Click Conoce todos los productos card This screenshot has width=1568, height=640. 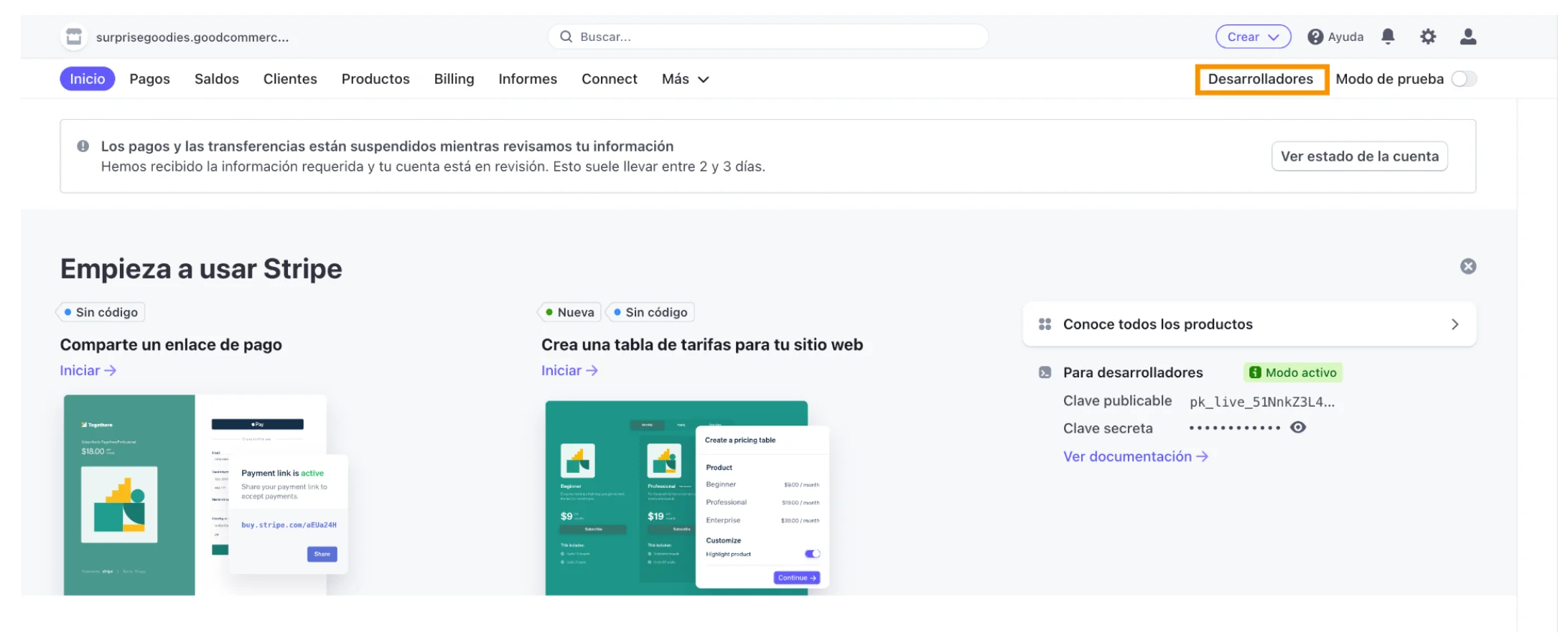tap(1249, 324)
